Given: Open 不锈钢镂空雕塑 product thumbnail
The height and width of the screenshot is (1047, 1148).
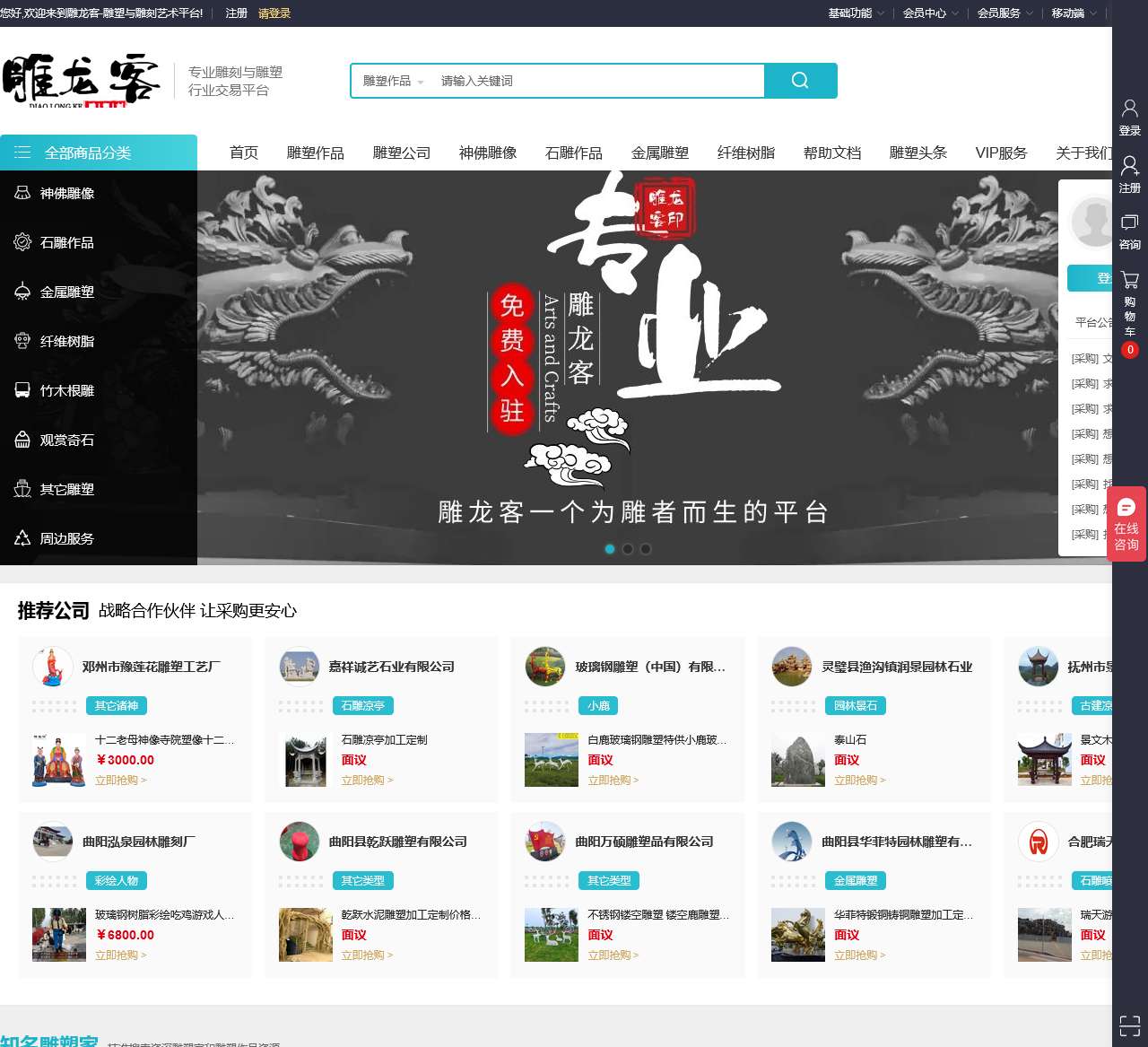Looking at the screenshot, I should coord(552,935).
